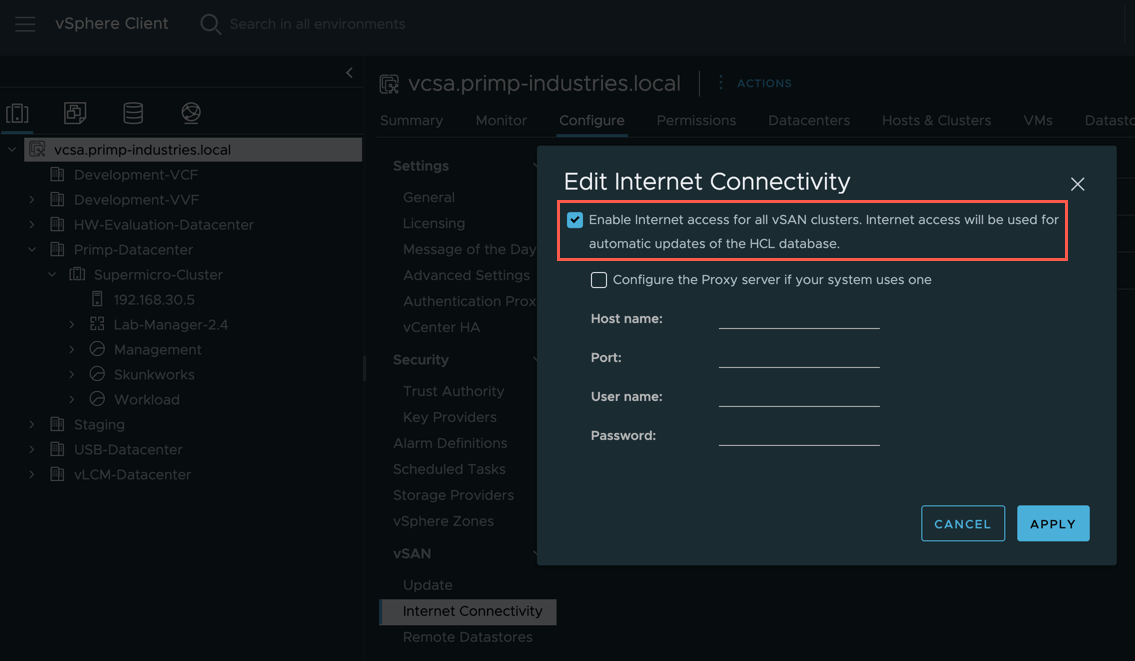This screenshot has width=1135, height=661.
Task: Open Alarm Definitions settings
Action: [450, 443]
